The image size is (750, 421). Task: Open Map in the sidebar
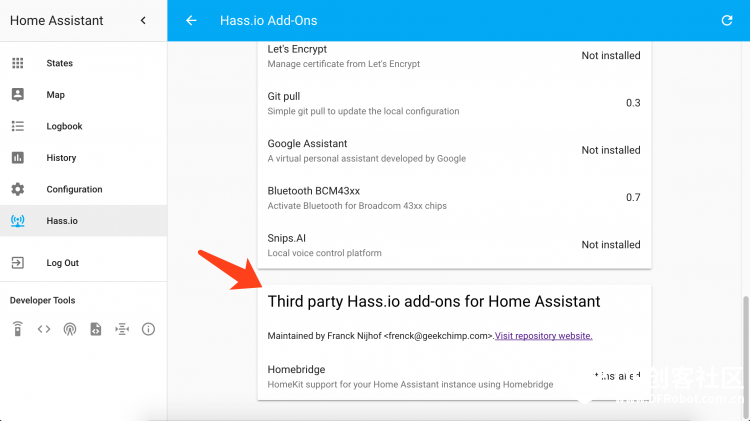(x=83, y=95)
